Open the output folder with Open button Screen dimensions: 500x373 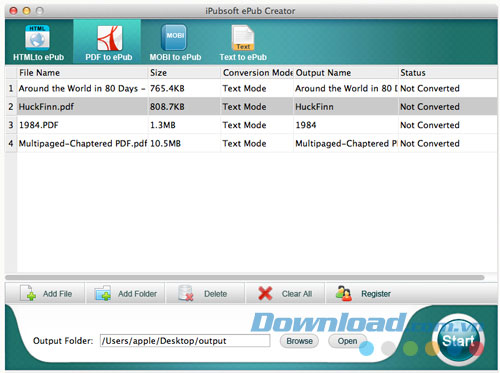click(x=347, y=341)
